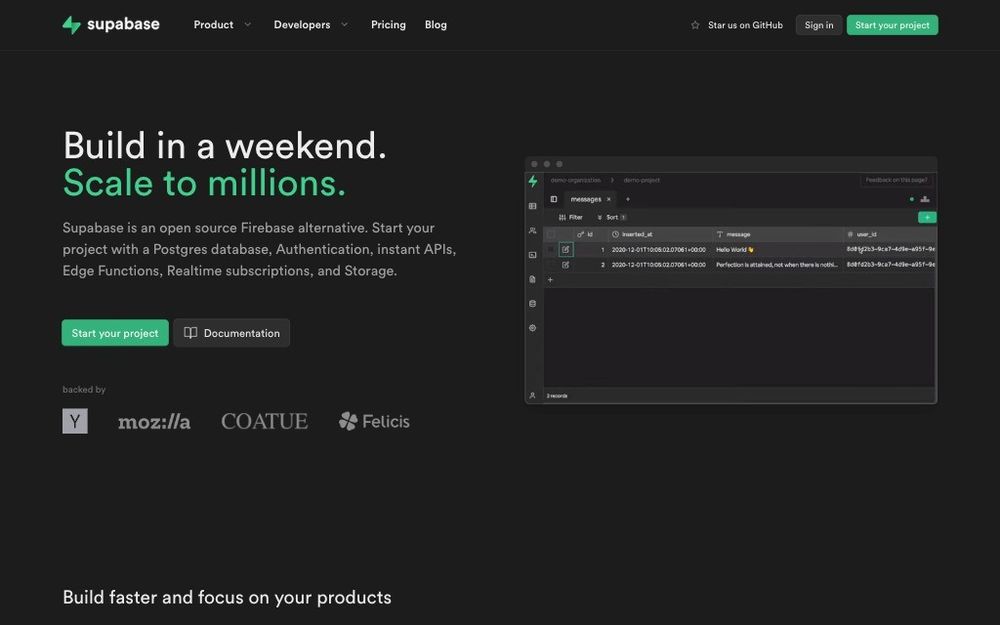Go to the Blog page
The image size is (1000, 625).
tap(436, 25)
